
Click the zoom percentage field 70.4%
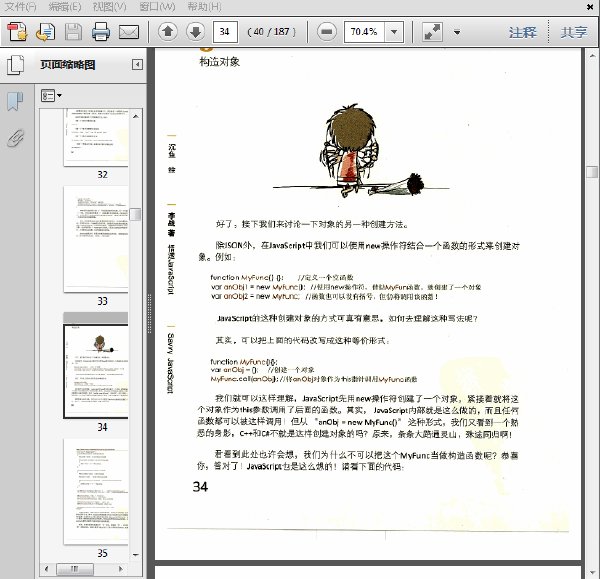364,32
